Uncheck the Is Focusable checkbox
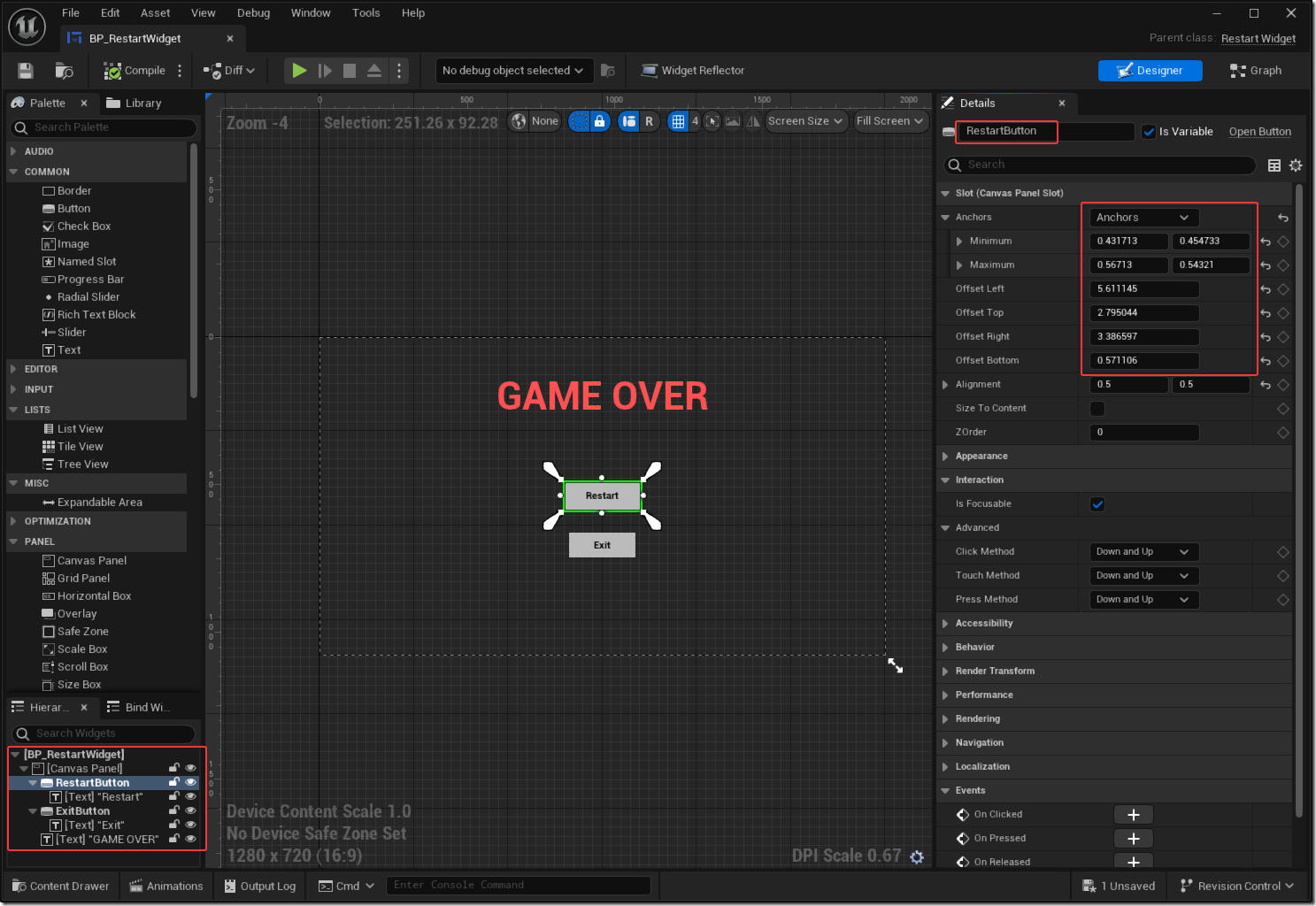This screenshot has height=906, width=1316. [1097, 504]
